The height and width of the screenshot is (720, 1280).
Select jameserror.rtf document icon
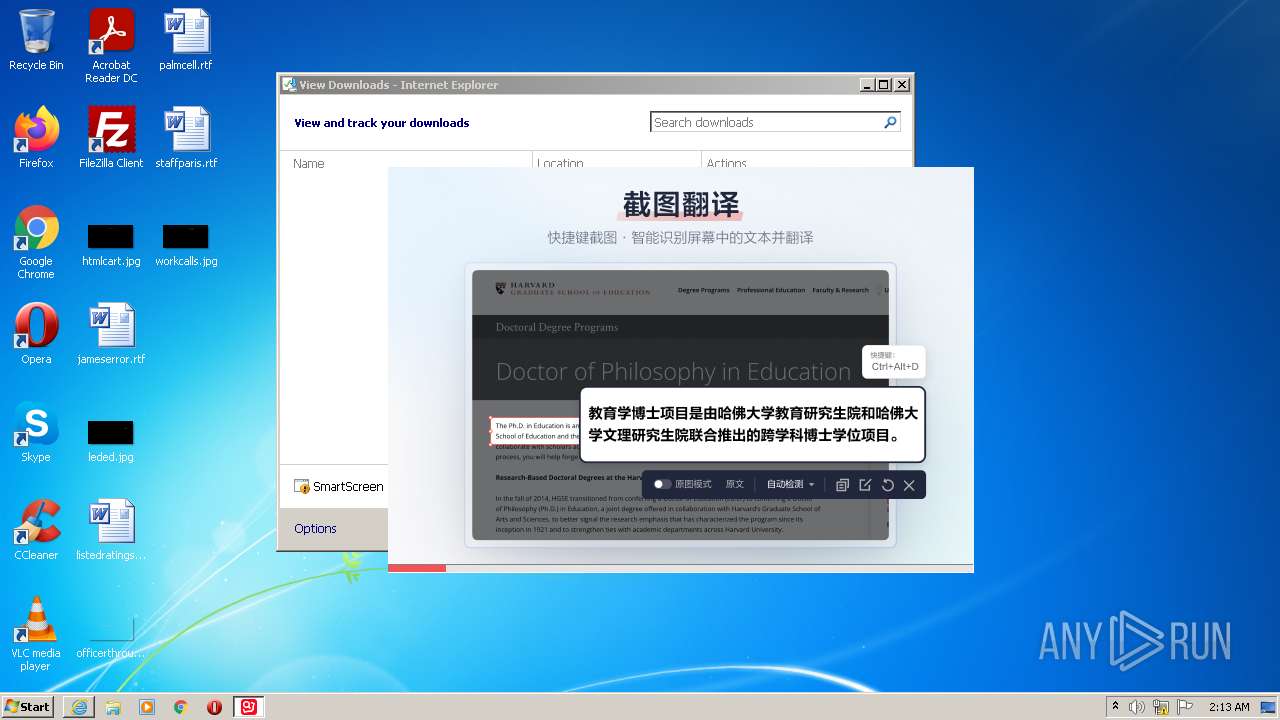click(111, 334)
